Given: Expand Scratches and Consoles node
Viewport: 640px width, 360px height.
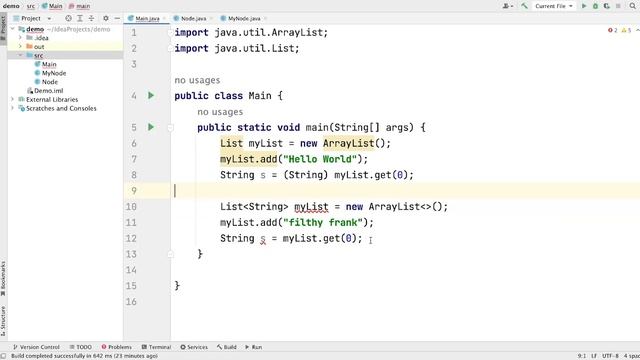Looking at the screenshot, I should click(13, 108).
